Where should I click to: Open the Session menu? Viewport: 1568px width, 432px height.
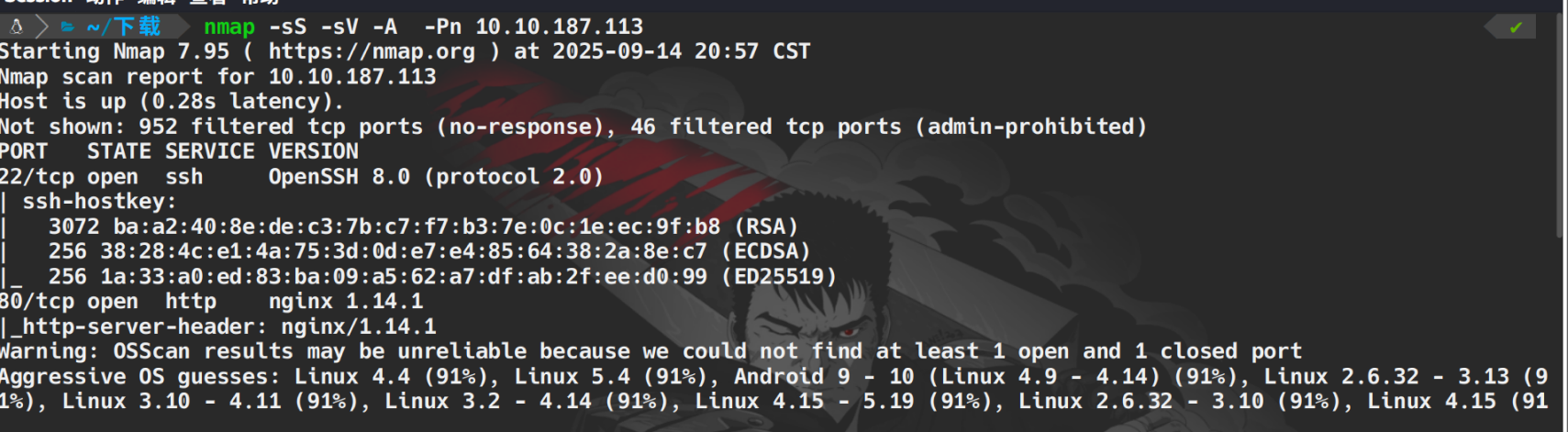pos(37,3)
